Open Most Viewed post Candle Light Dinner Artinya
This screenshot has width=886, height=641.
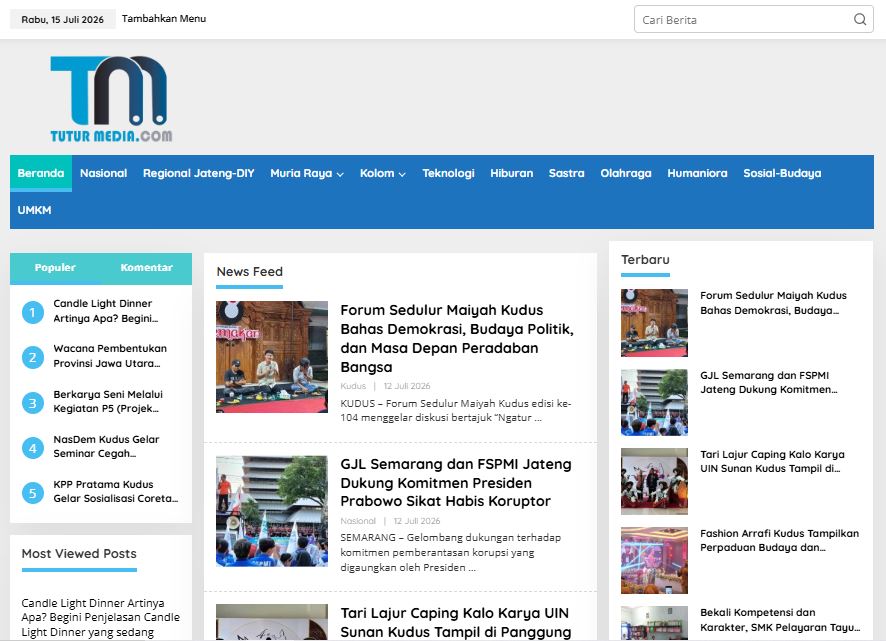point(101,618)
